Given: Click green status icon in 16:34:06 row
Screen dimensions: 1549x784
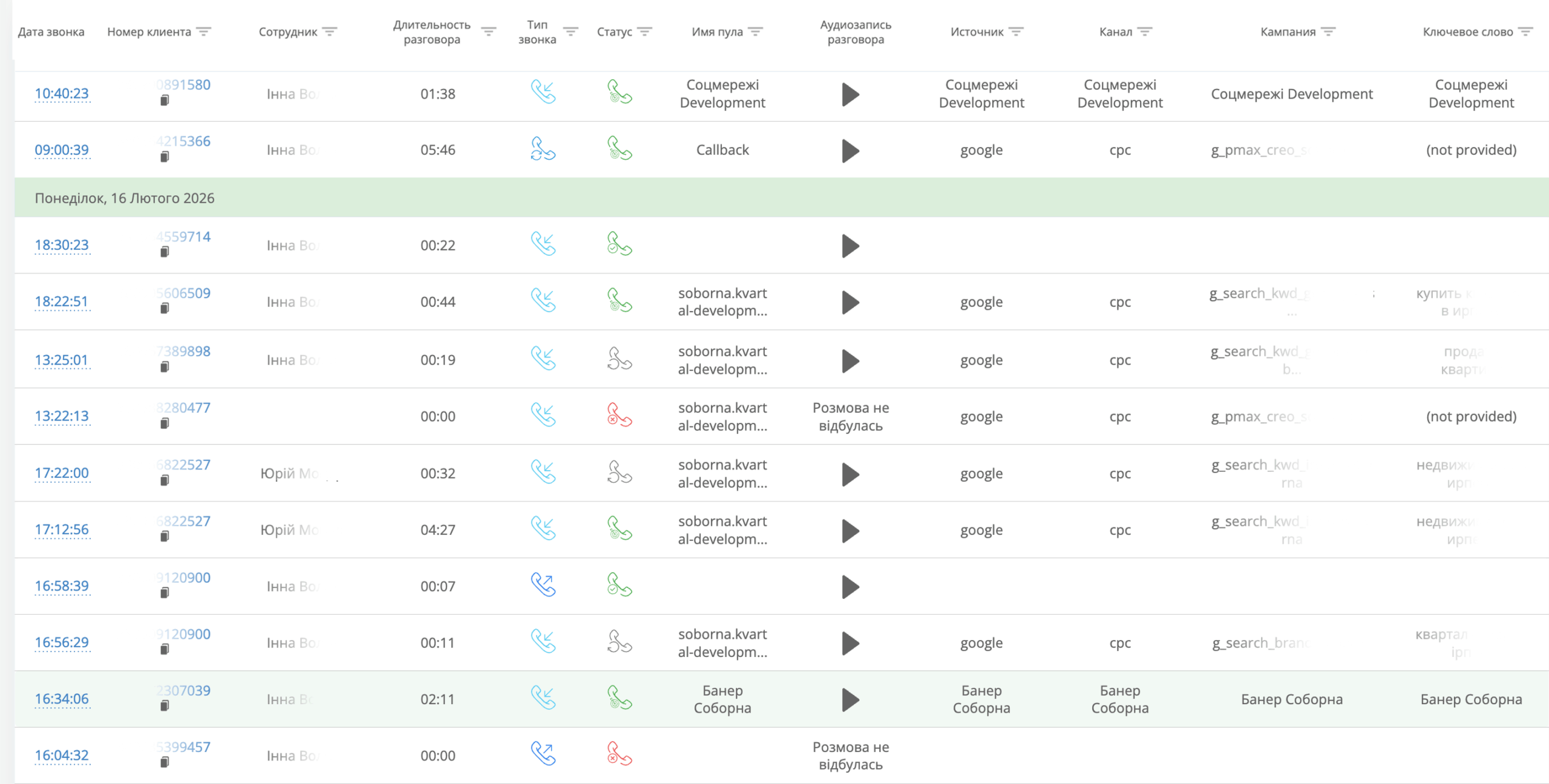Looking at the screenshot, I should coord(619,697).
